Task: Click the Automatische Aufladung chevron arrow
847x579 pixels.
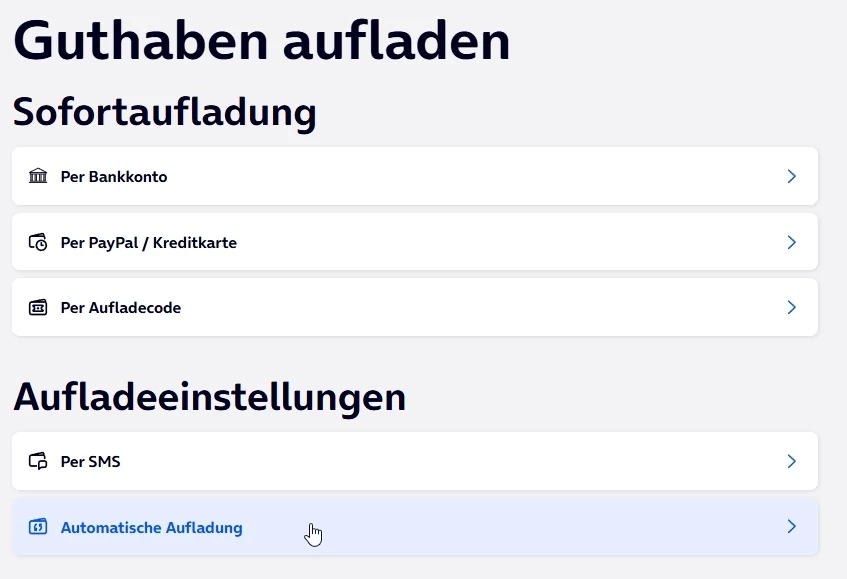Action: [791, 526]
